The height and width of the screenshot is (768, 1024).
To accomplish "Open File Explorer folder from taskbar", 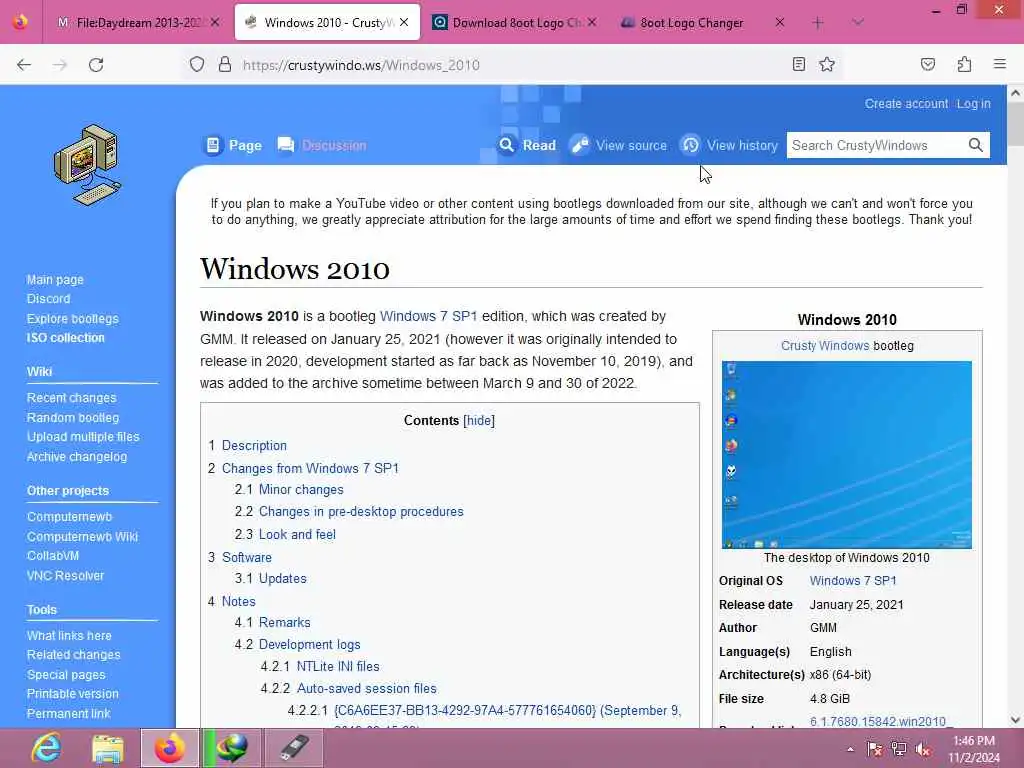I will pos(108,748).
